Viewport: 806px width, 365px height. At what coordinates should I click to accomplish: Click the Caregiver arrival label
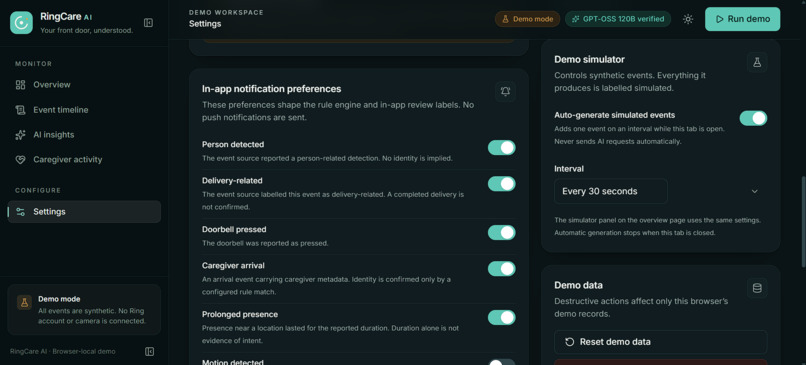(x=233, y=266)
